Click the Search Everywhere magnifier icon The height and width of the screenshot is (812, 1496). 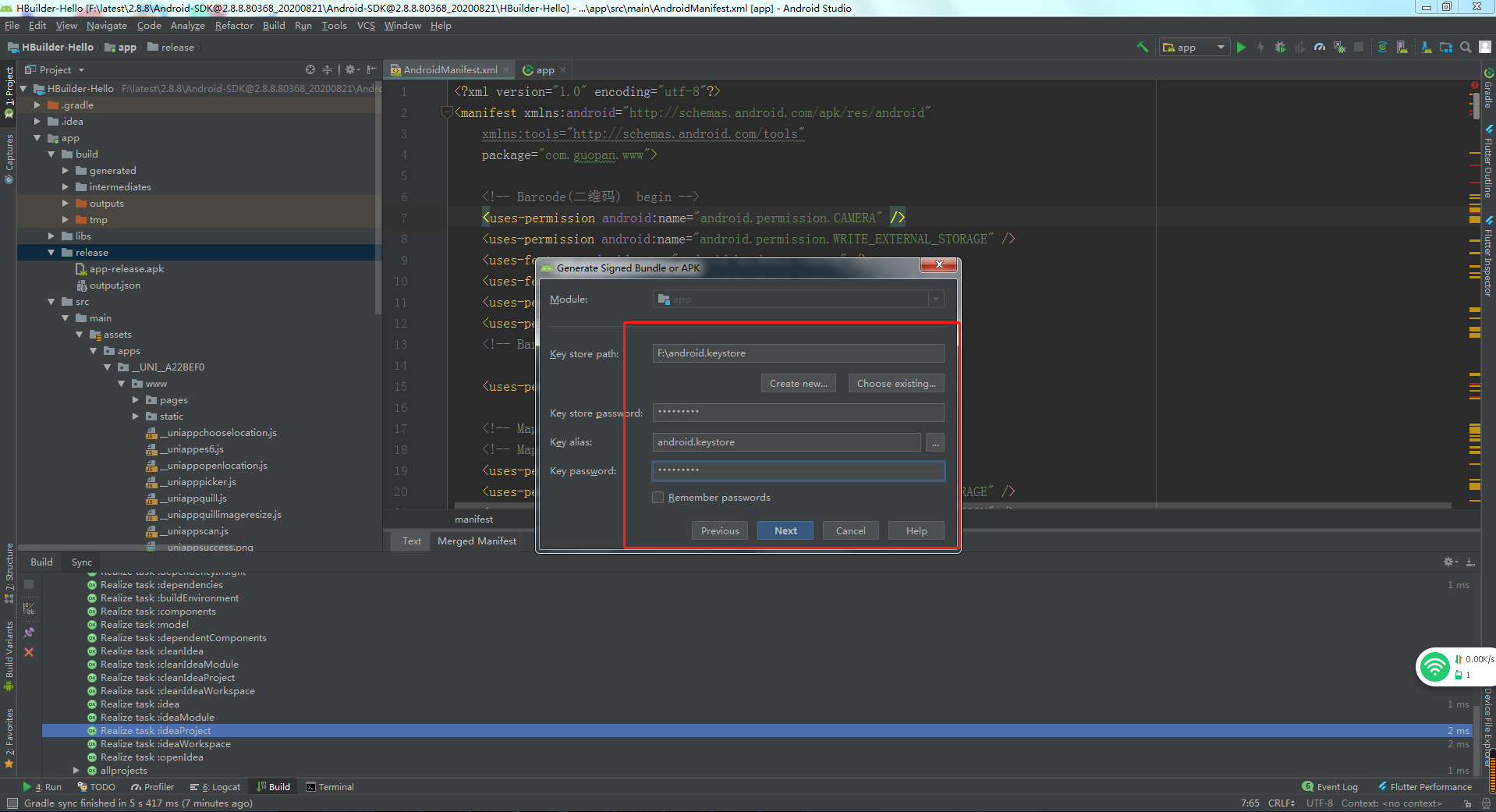click(1466, 47)
